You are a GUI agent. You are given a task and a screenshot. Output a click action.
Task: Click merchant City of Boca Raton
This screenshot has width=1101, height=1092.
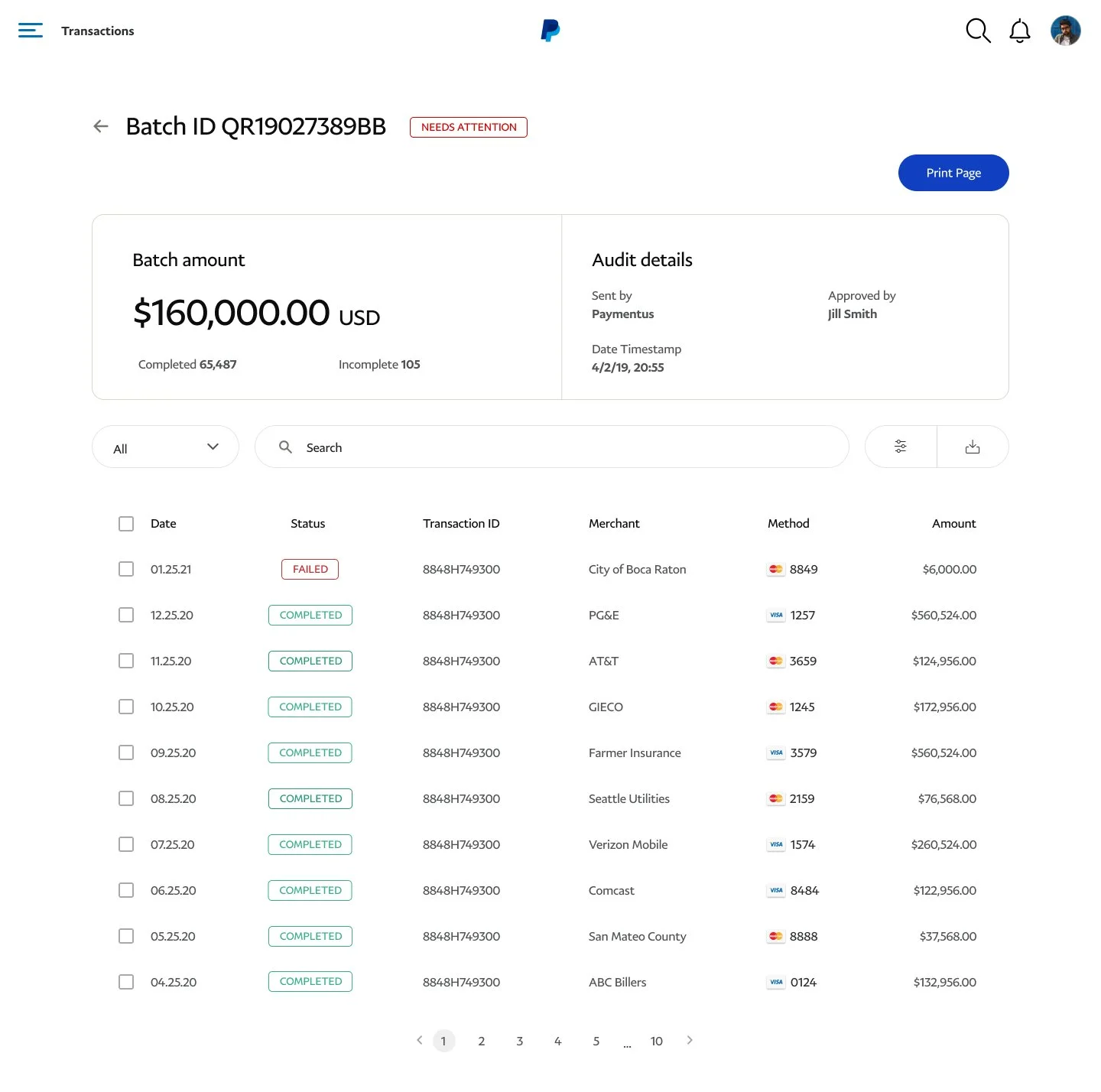click(638, 569)
